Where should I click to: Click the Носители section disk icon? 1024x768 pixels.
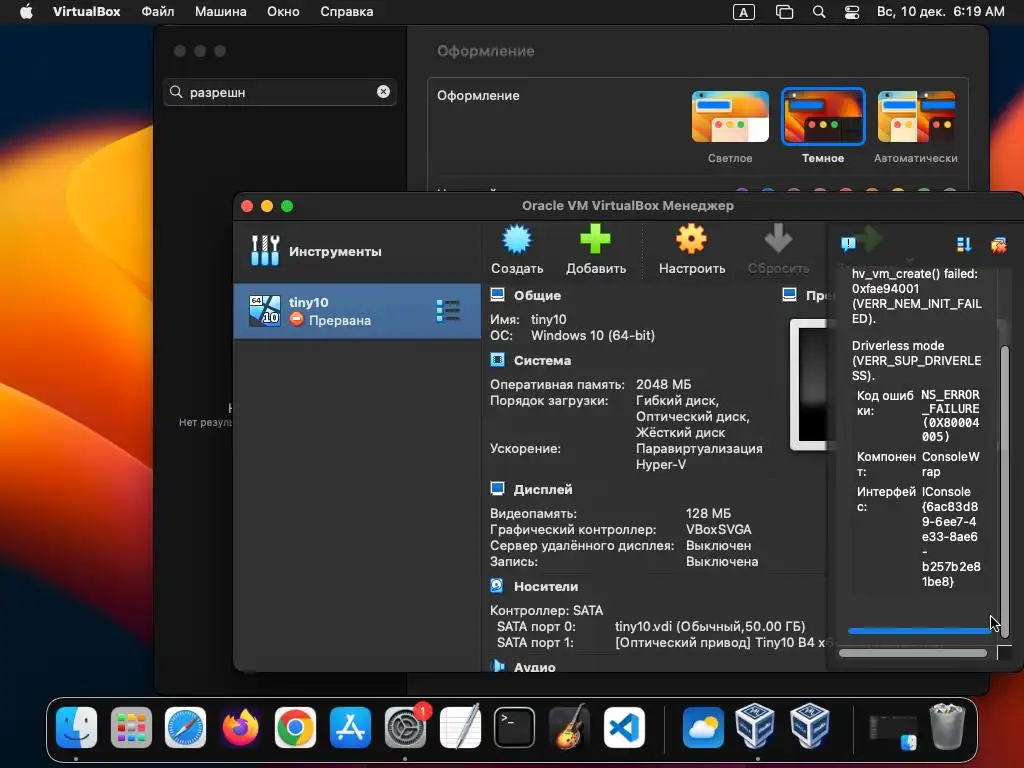point(497,586)
